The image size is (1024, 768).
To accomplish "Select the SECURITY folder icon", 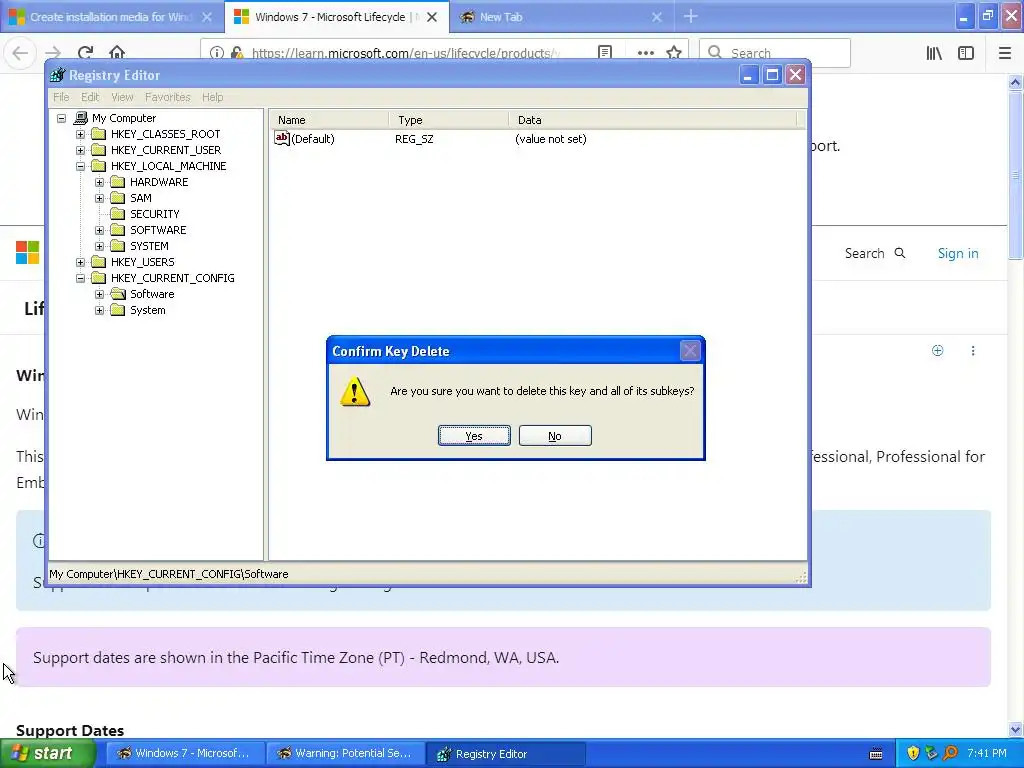I will coord(118,214).
